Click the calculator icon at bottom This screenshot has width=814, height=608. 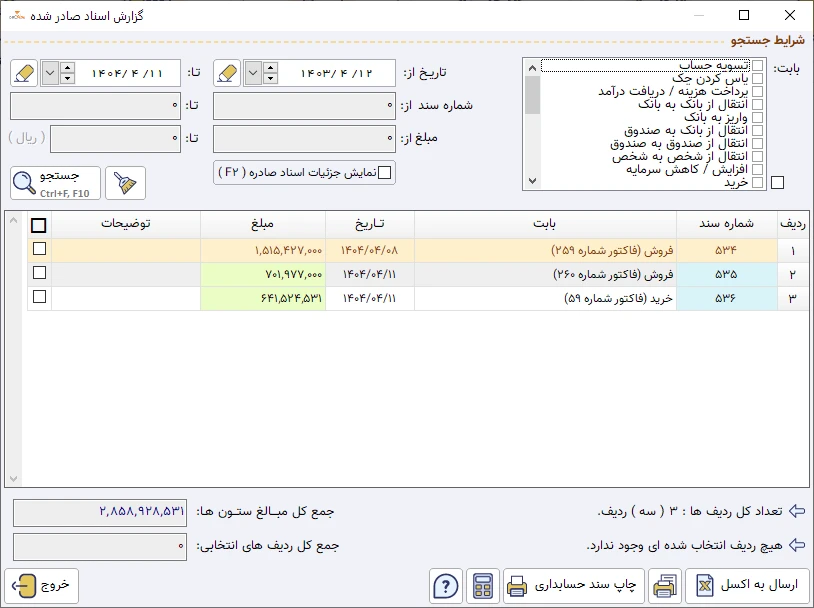[x=484, y=585]
